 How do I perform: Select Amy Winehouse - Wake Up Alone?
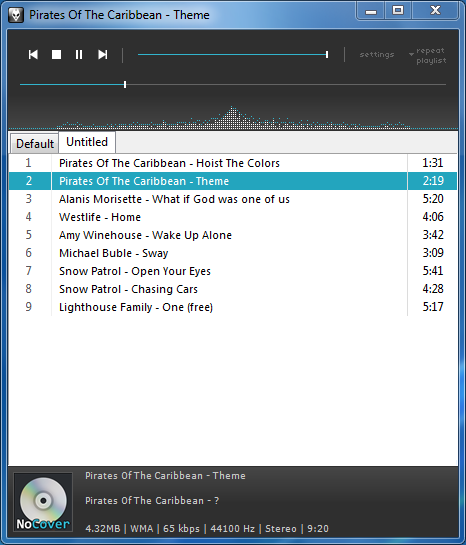click(233, 235)
